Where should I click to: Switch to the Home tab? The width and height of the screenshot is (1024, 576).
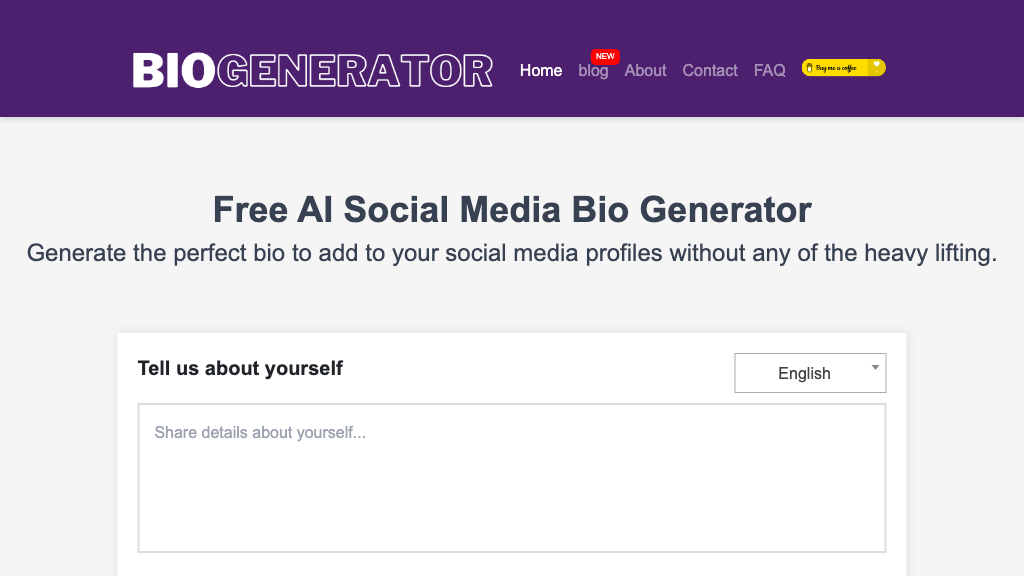coord(540,70)
